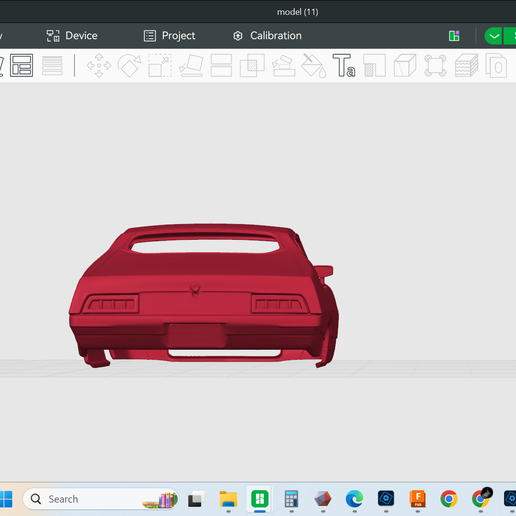Click the model (11) window title

[298, 12]
